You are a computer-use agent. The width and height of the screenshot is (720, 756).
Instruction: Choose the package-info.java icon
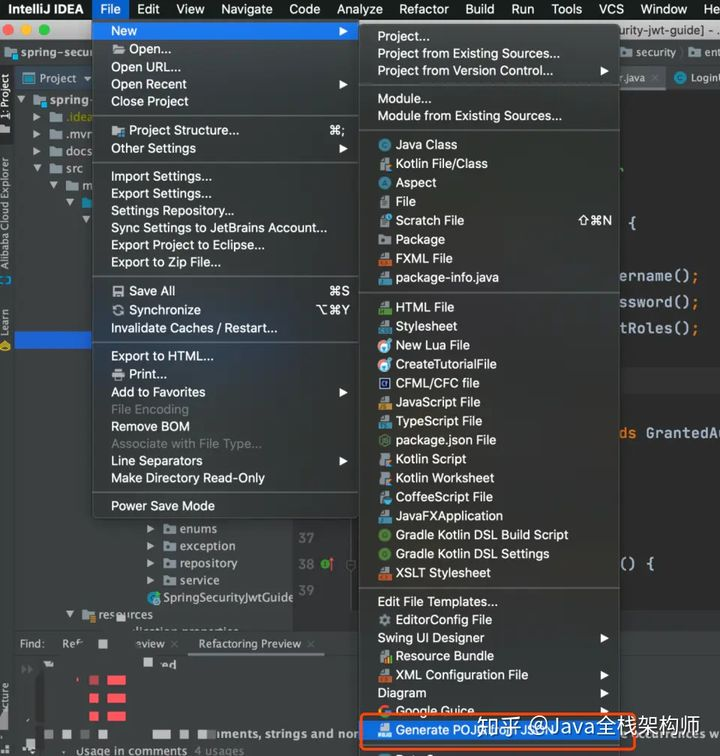[384, 278]
